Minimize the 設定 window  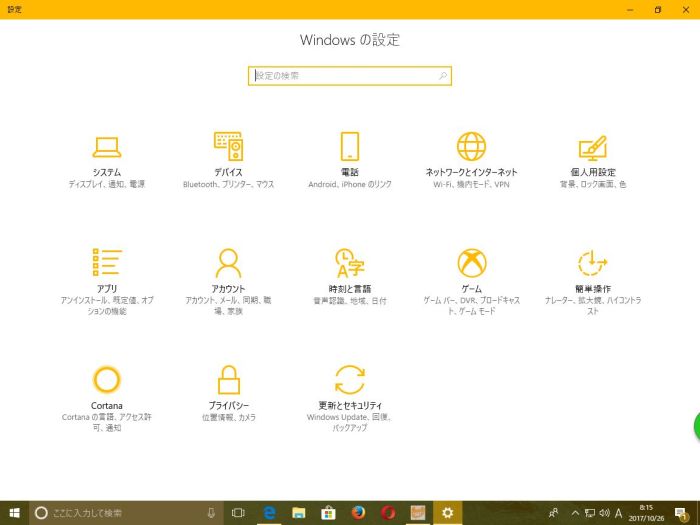(x=630, y=9)
